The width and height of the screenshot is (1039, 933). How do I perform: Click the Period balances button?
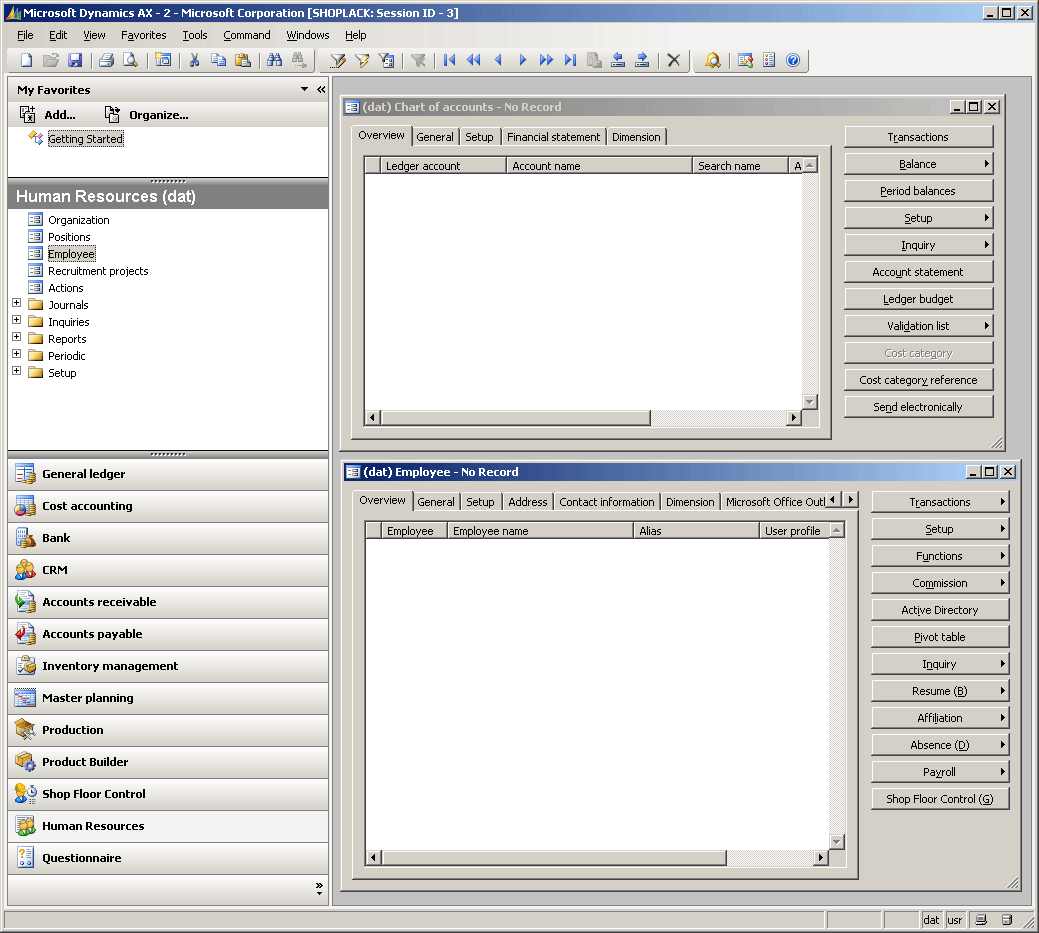click(918, 191)
